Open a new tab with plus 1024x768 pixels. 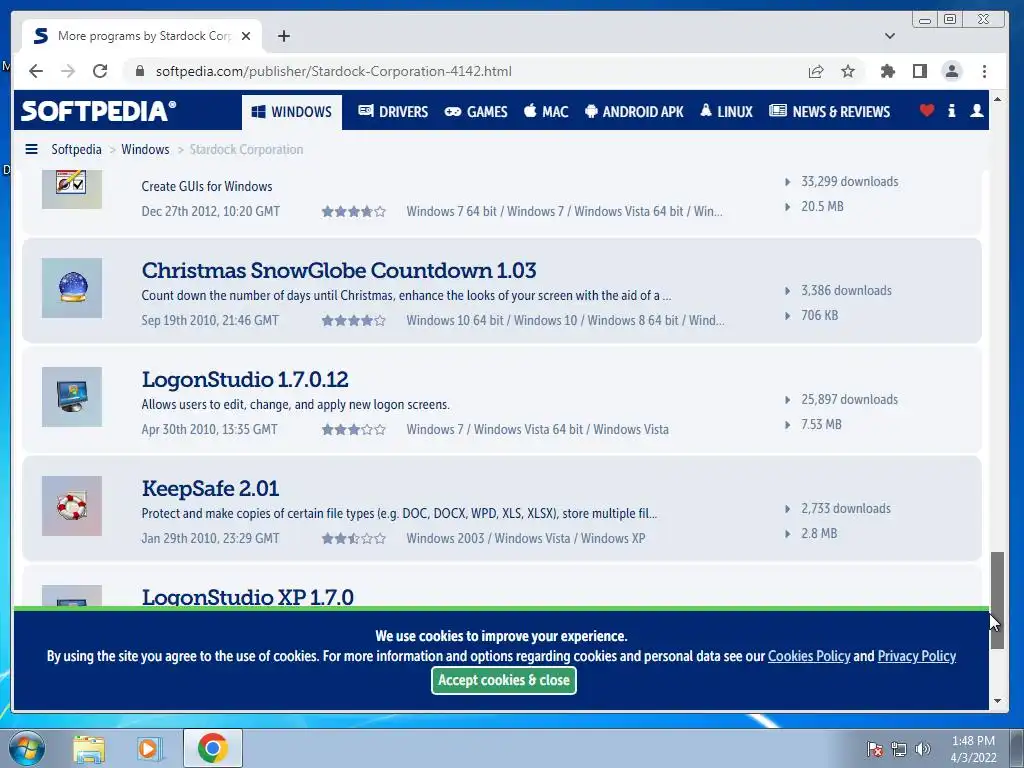(283, 36)
